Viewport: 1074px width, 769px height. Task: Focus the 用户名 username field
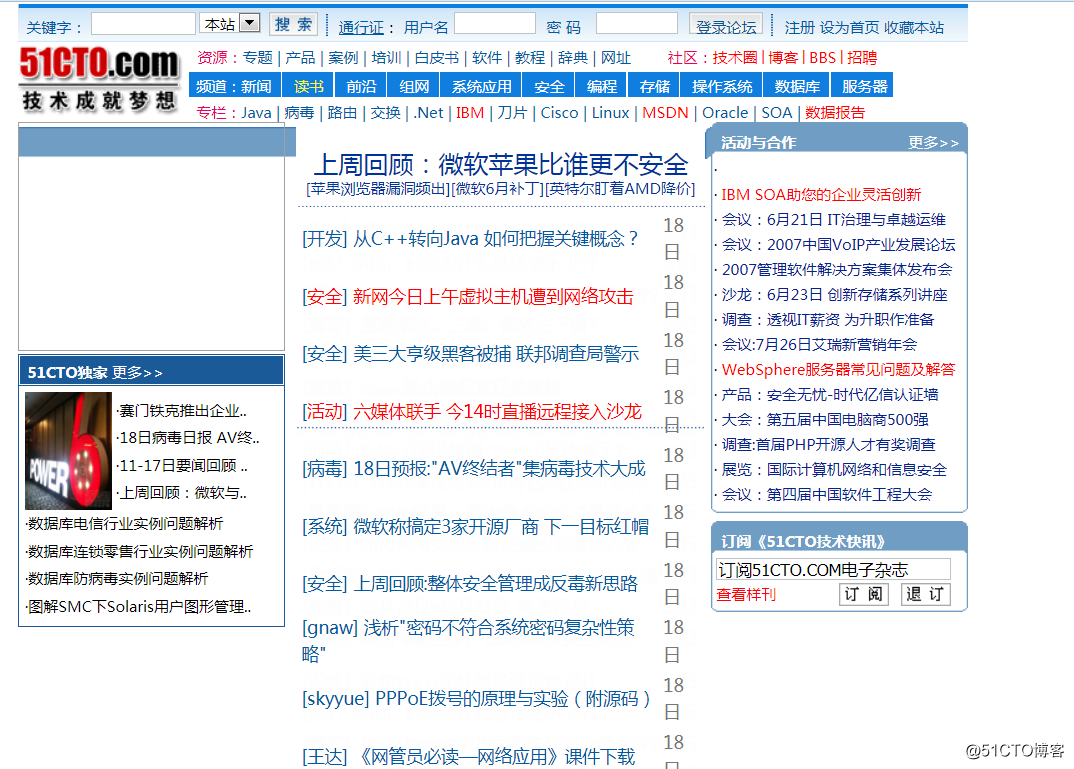[x=495, y=23]
